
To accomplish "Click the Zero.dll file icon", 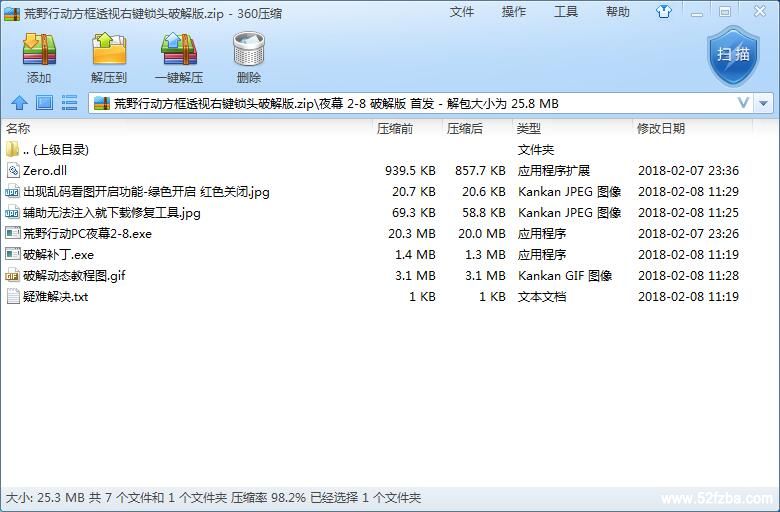I will tap(13, 171).
